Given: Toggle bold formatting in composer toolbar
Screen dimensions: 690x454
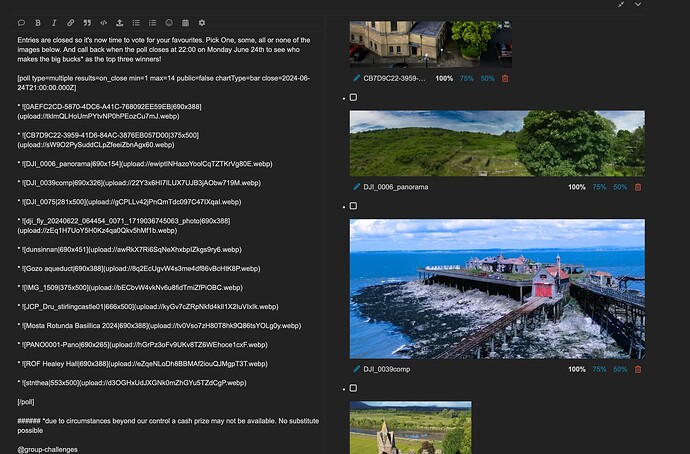Looking at the screenshot, I should [38, 23].
